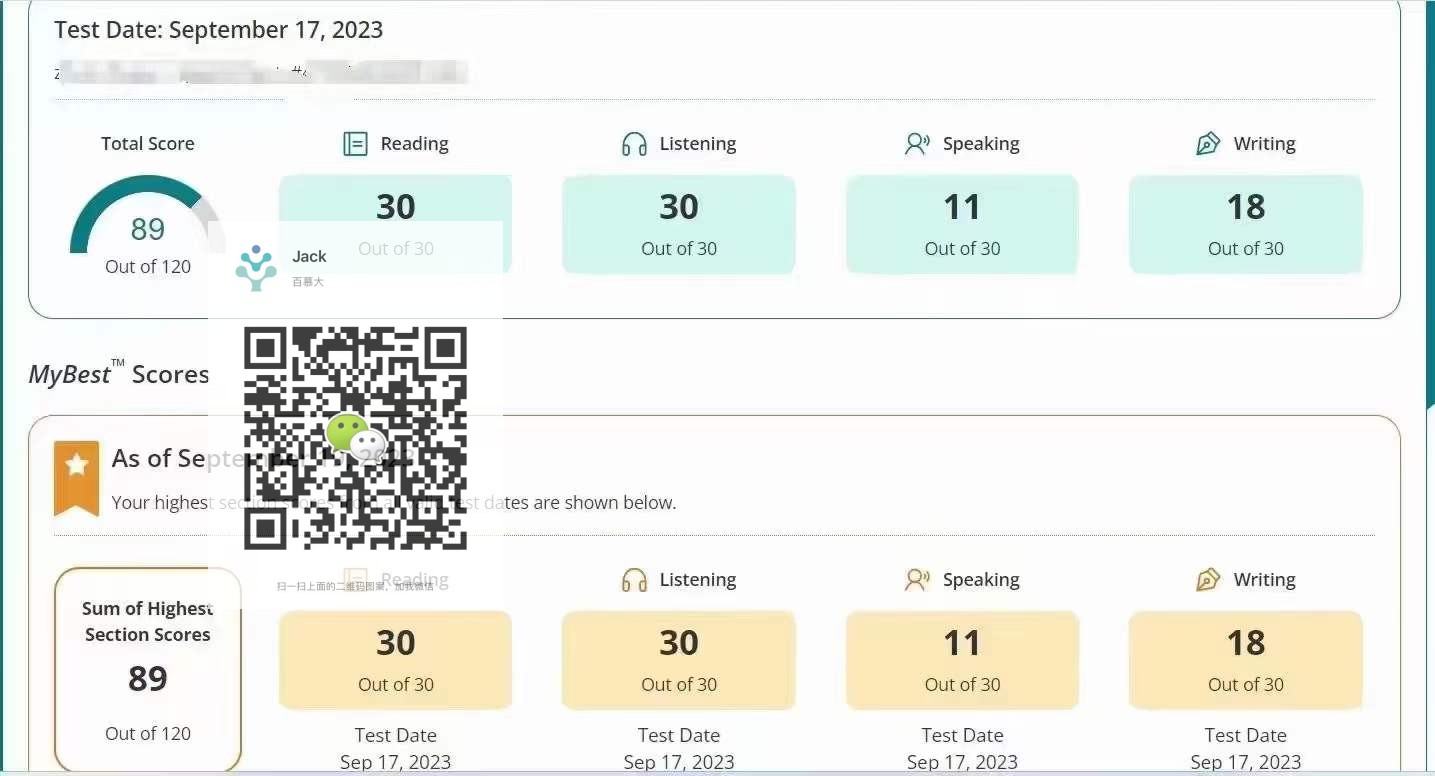Click the WeChat logo in QR code center
The height and width of the screenshot is (776, 1435).
click(356, 437)
